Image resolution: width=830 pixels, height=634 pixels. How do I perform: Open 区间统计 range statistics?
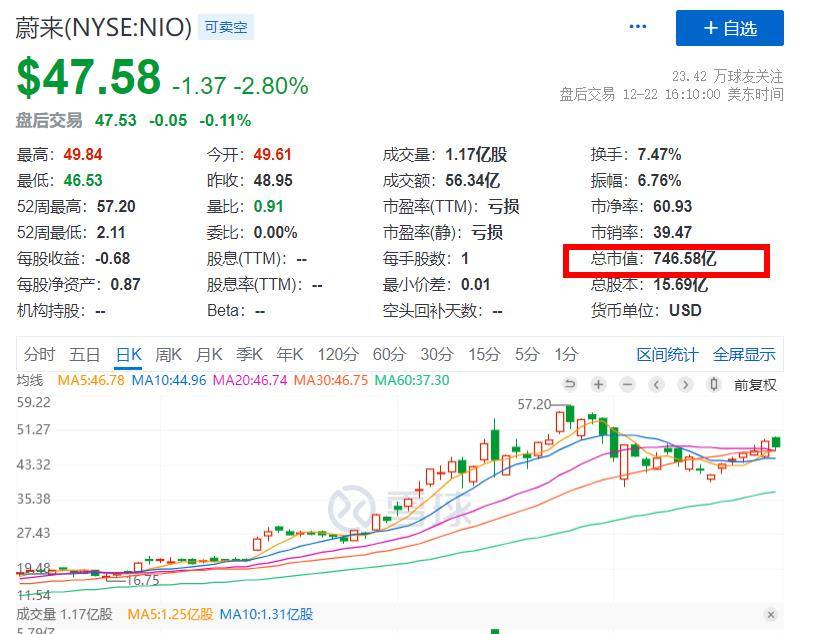(x=667, y=355)
